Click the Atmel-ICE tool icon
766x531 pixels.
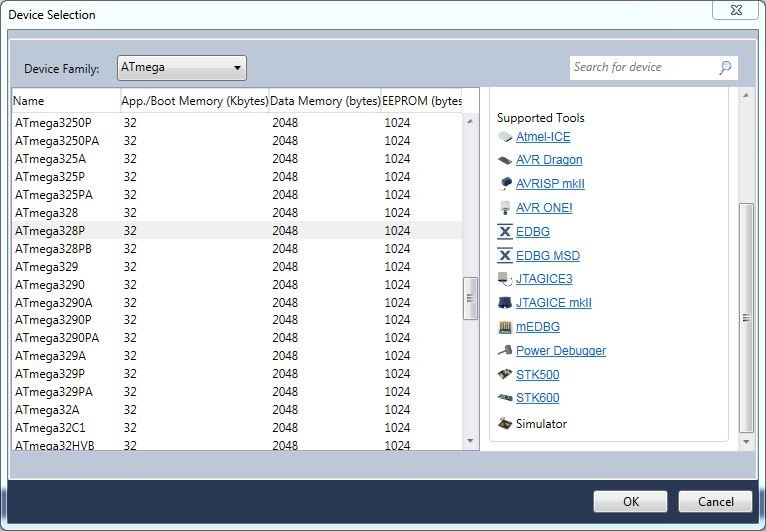(505, 137)
